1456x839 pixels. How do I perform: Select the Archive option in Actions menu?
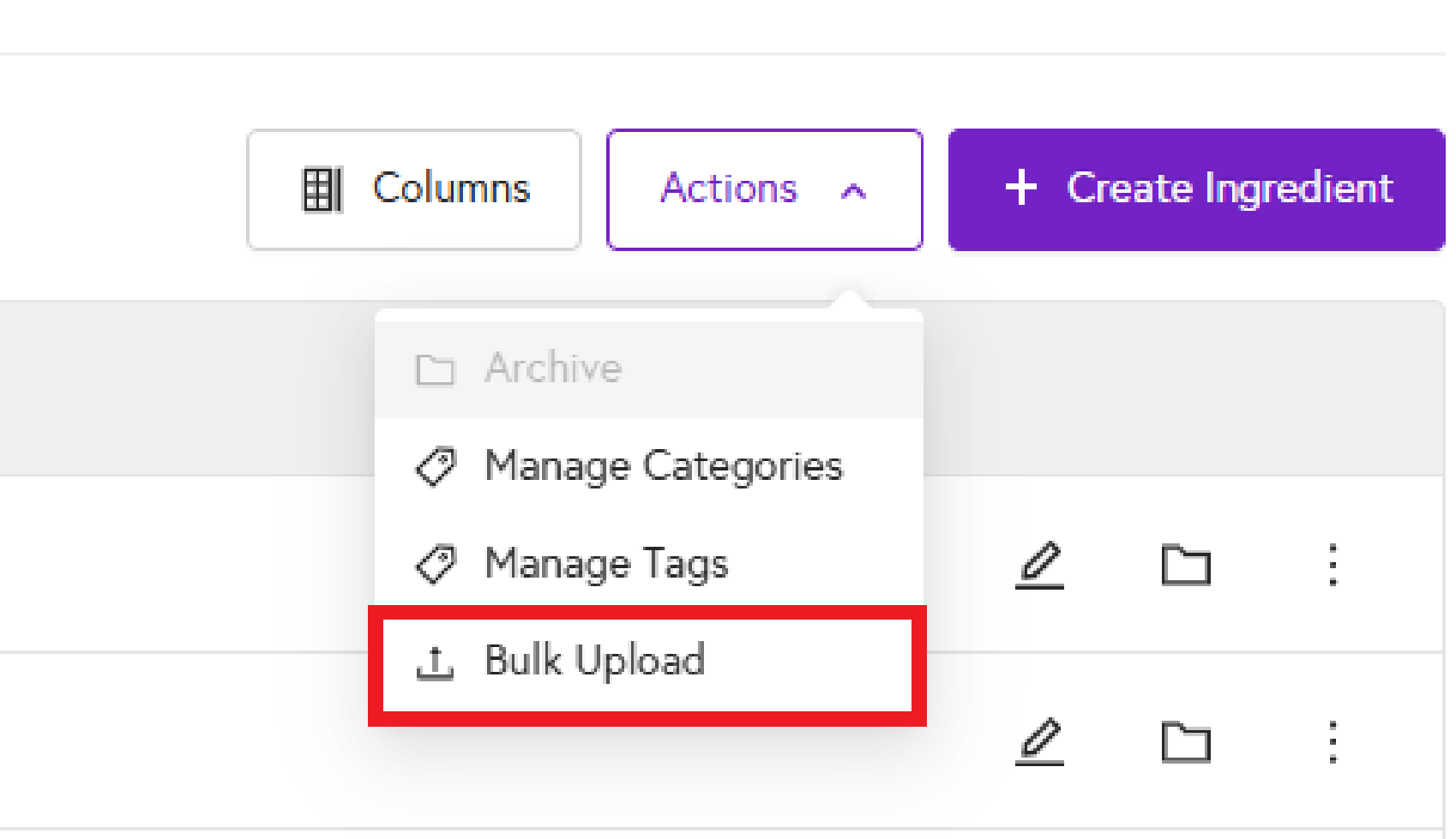[553, 369]
